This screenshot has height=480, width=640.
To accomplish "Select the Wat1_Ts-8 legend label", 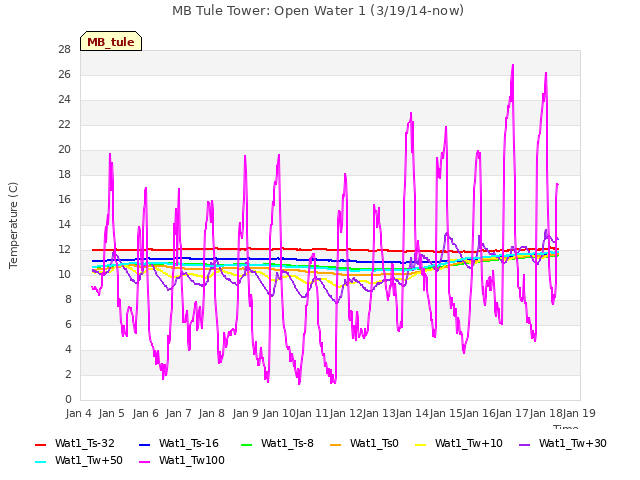I will click(x=287, y=444).
